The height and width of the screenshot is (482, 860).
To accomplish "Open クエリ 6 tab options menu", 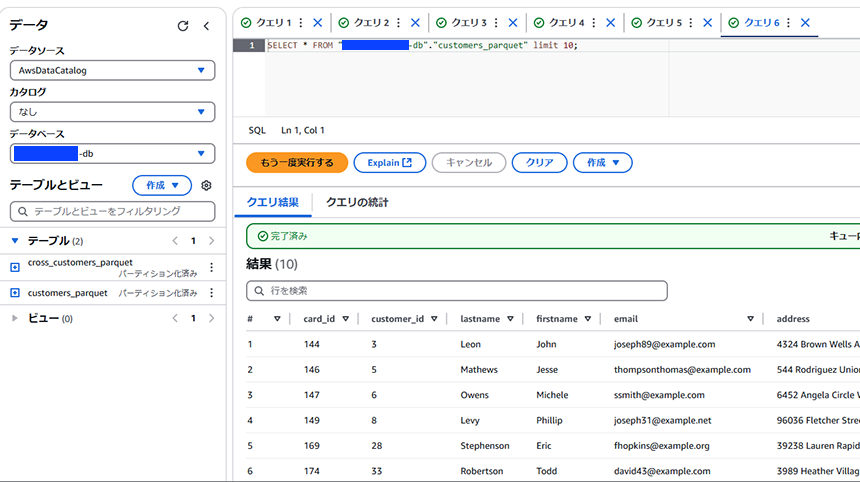I will (x=788, y=22).
